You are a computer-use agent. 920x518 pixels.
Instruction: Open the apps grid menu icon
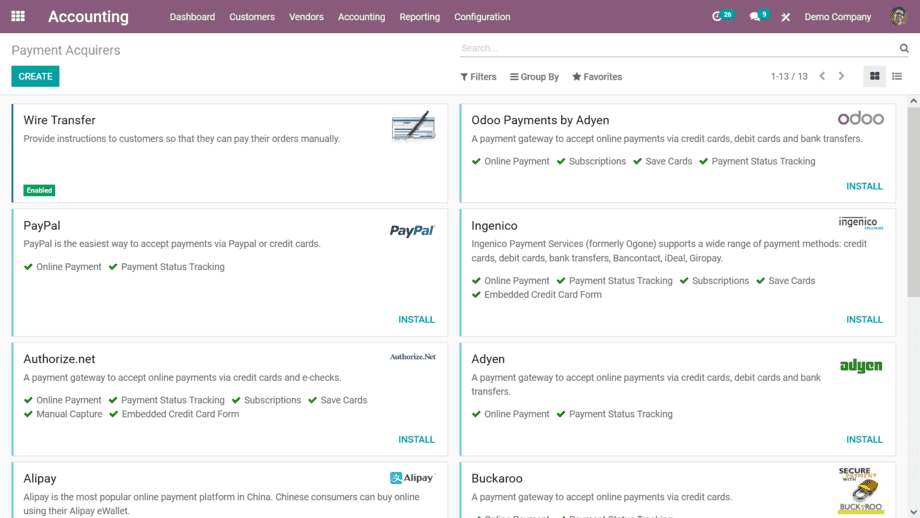[18, 17]
